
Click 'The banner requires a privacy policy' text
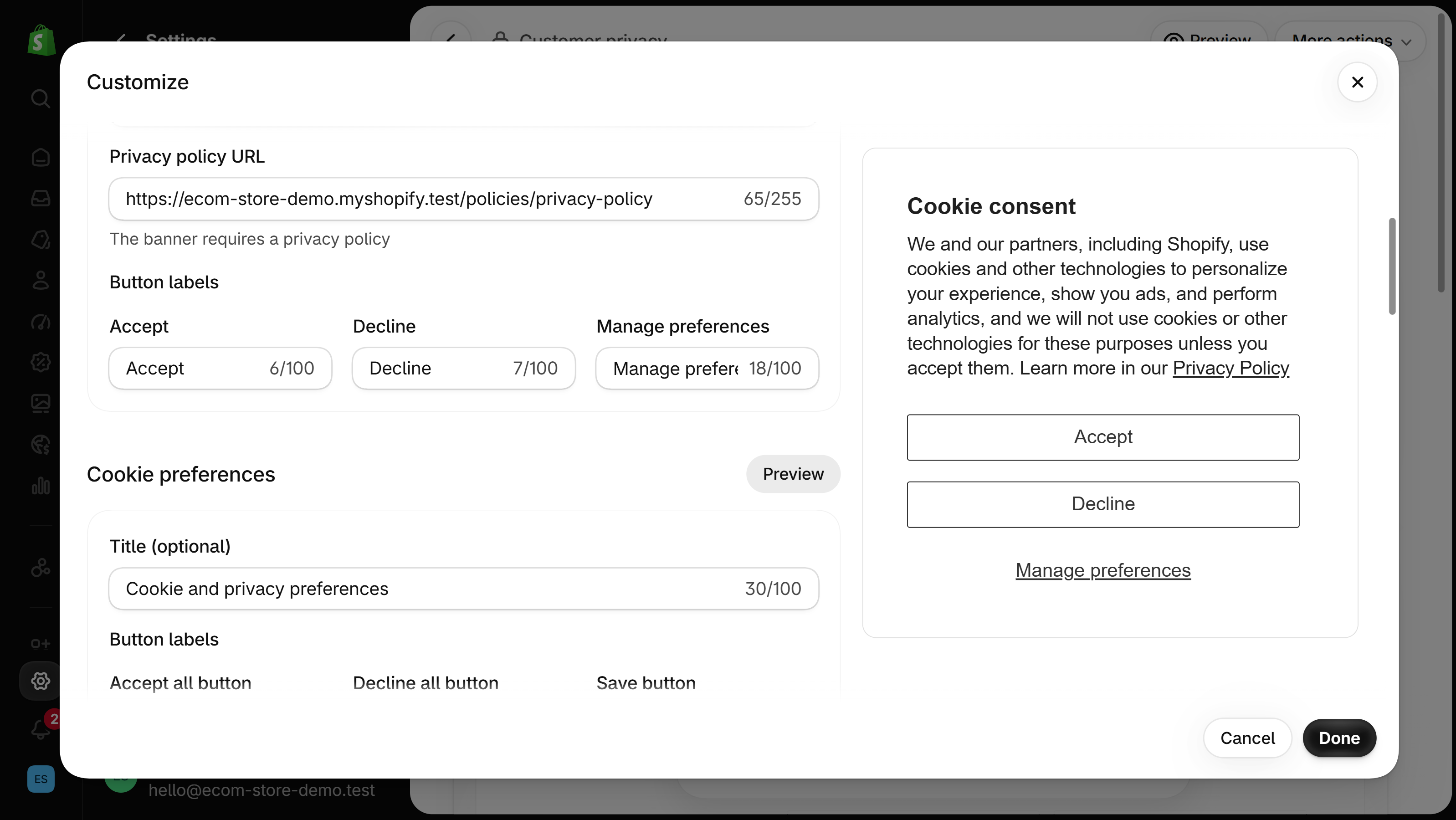click(250, 239)
